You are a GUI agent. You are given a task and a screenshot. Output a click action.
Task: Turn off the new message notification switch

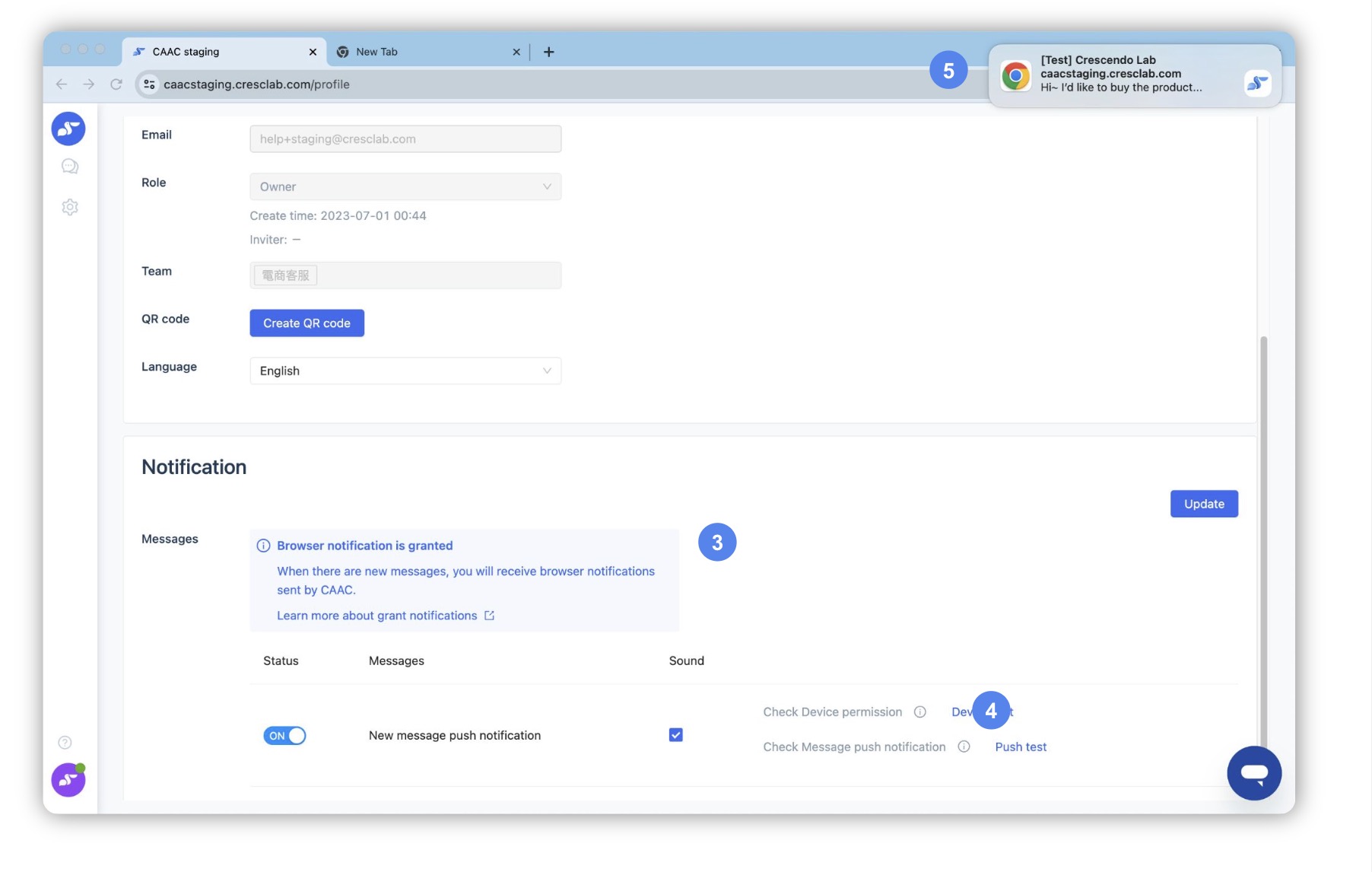[284, 736]
